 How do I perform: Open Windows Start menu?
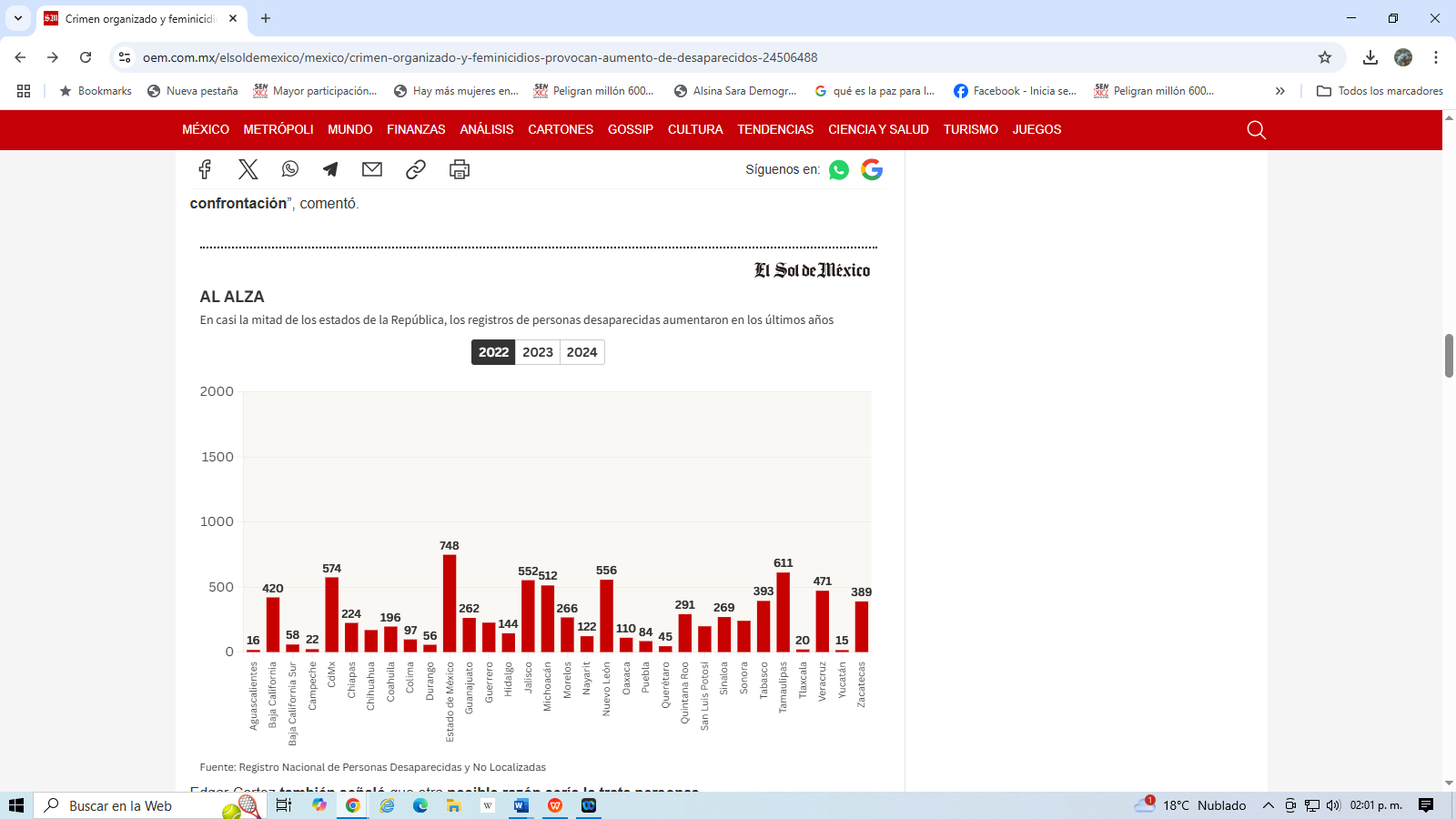click(16, 805)
